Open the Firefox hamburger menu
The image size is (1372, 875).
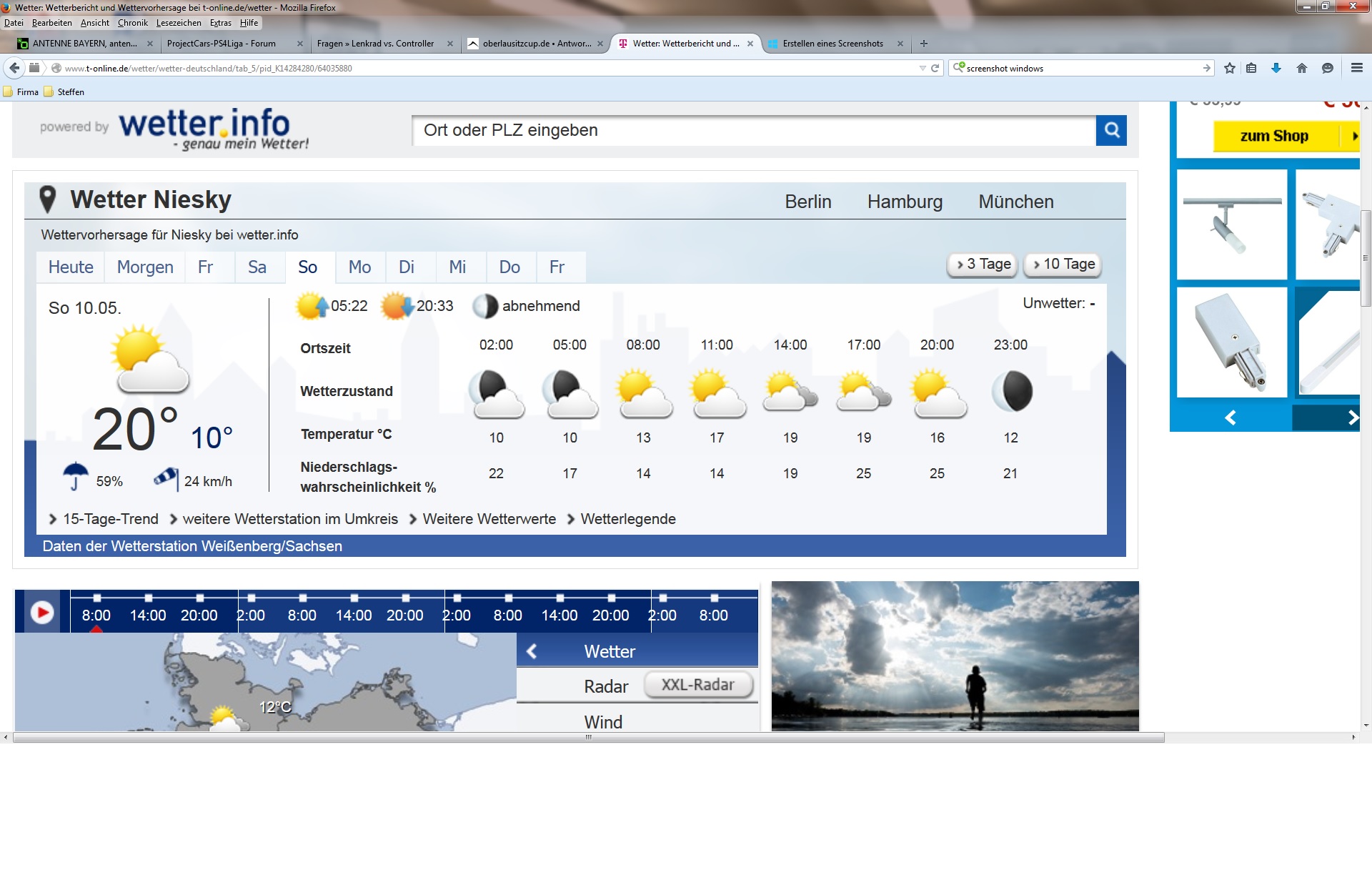1356,68
